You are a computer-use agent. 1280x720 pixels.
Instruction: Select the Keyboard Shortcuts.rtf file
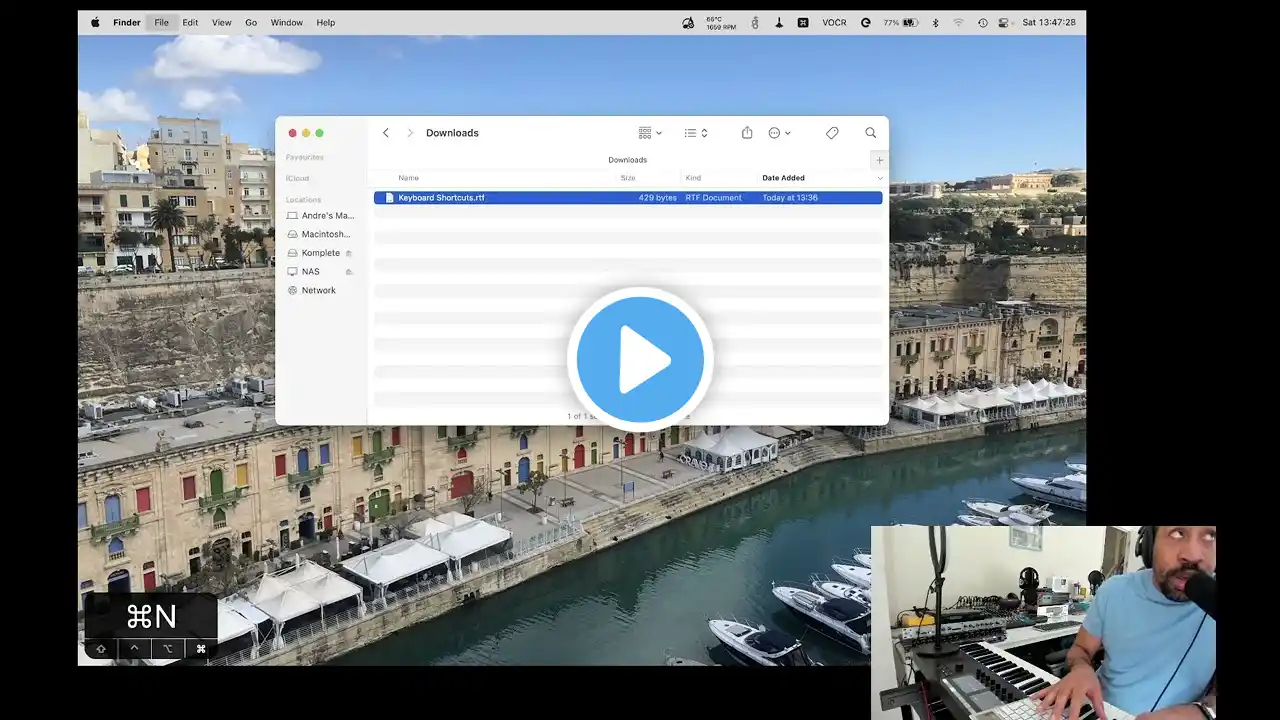[441, 198]
